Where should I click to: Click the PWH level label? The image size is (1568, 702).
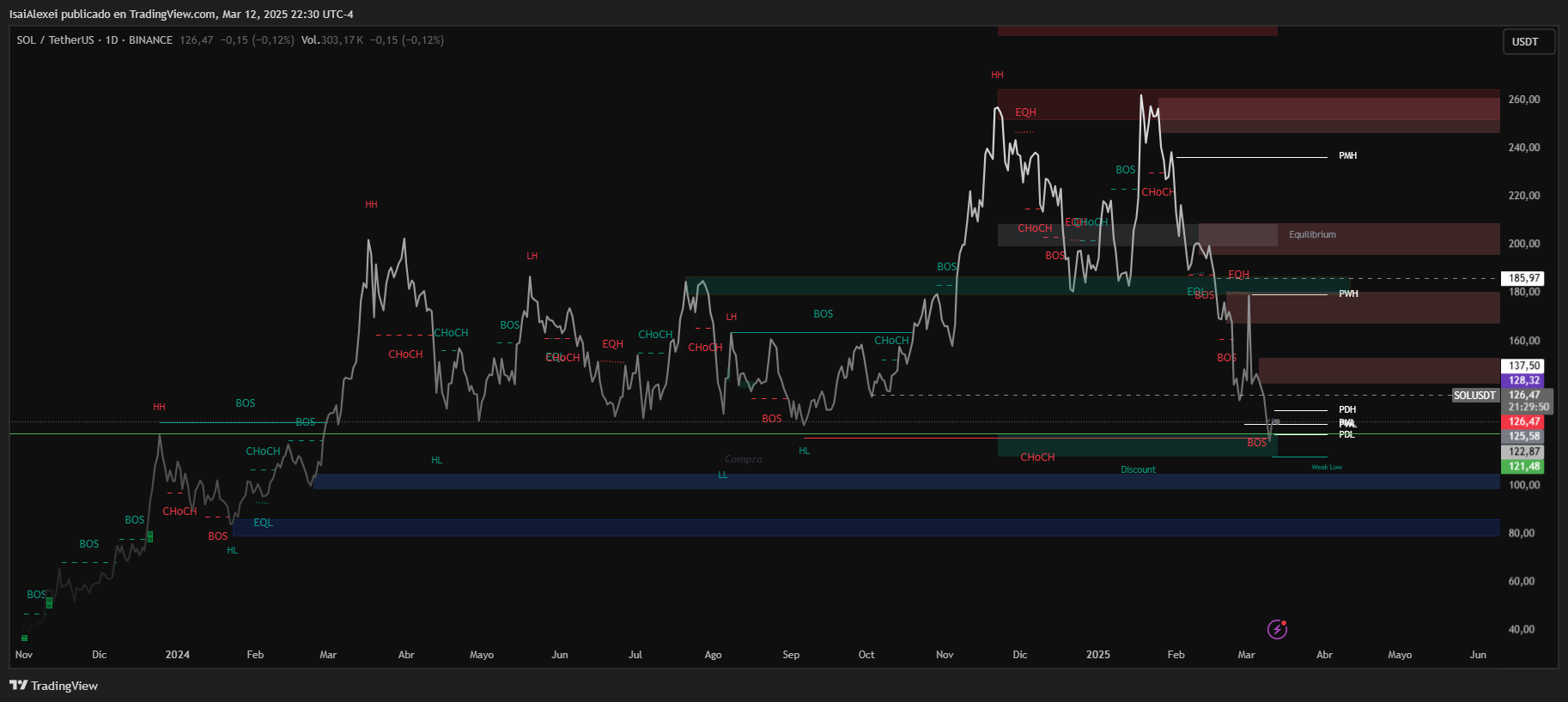[1348, 294]
